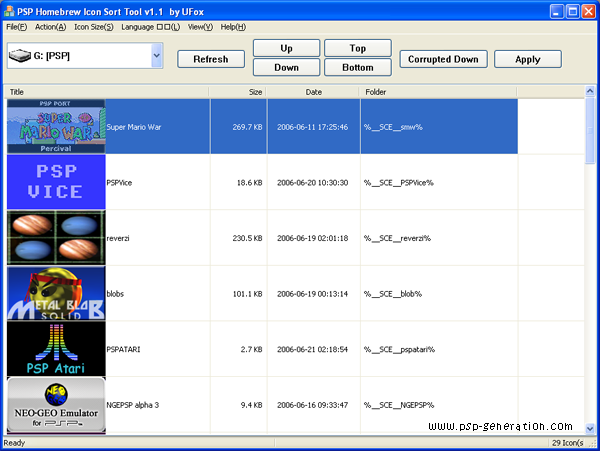Select the NEO-GEO Emulator icon thumbnail
600x451 pixels.
[56, 405]
